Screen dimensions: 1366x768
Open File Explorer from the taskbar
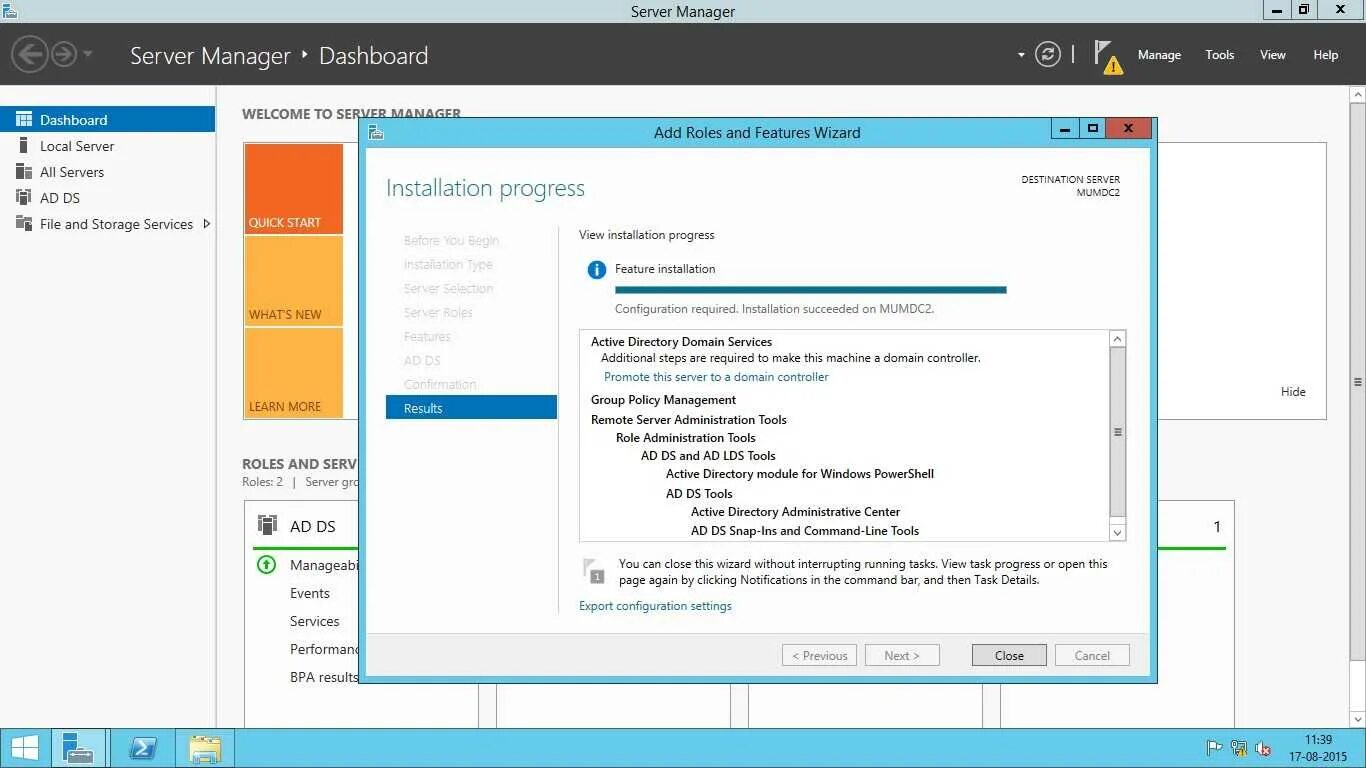(x=205, y=748)
